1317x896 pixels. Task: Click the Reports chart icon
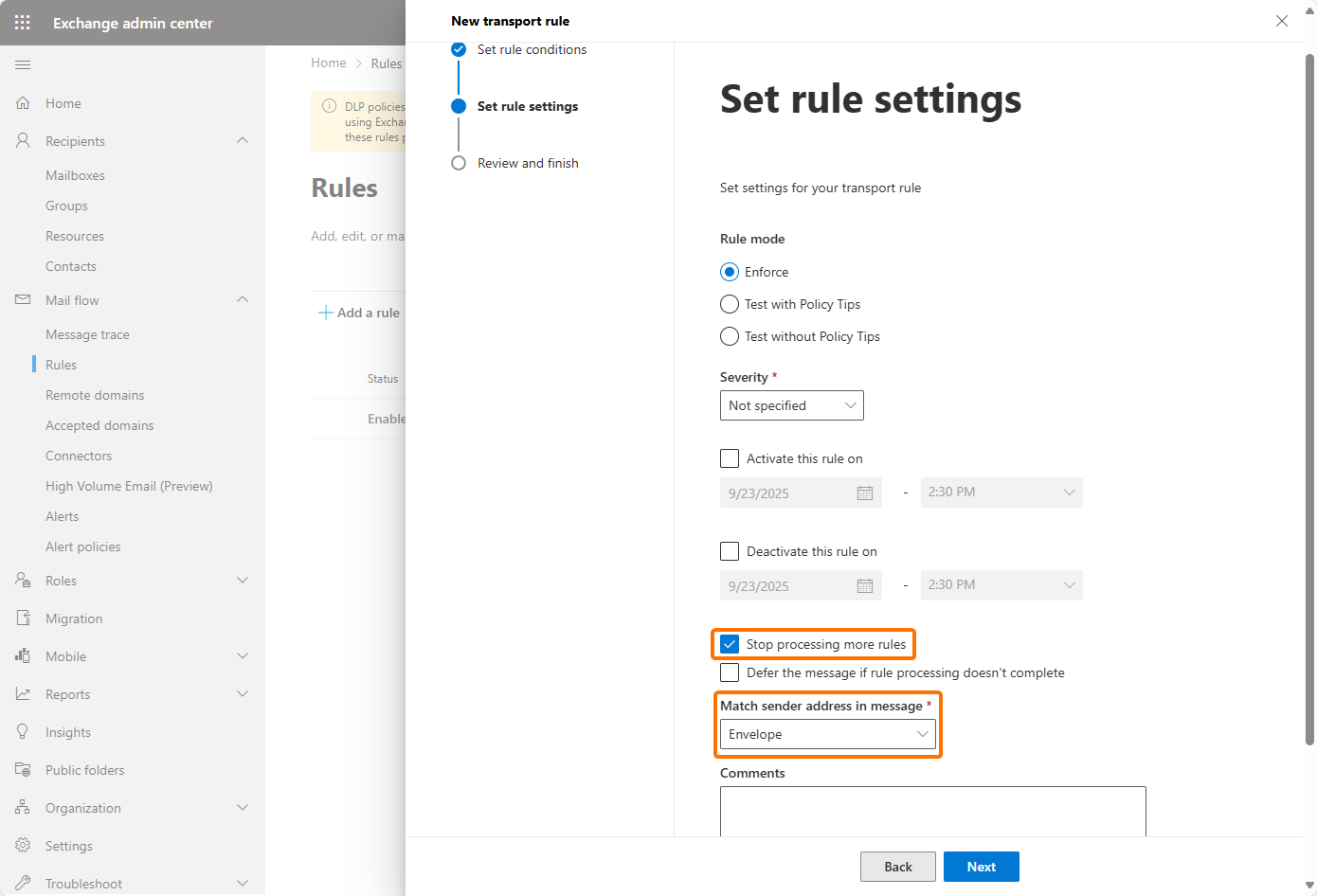[23, 694]
